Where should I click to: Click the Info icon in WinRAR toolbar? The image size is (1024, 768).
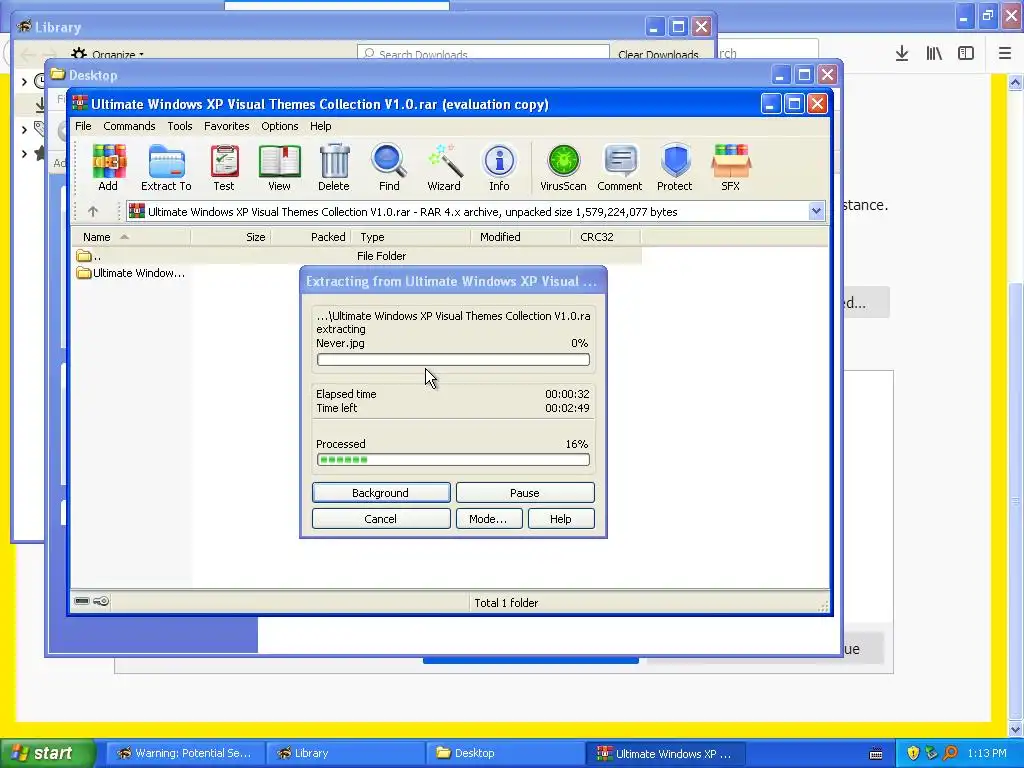(x=500, y=168)
